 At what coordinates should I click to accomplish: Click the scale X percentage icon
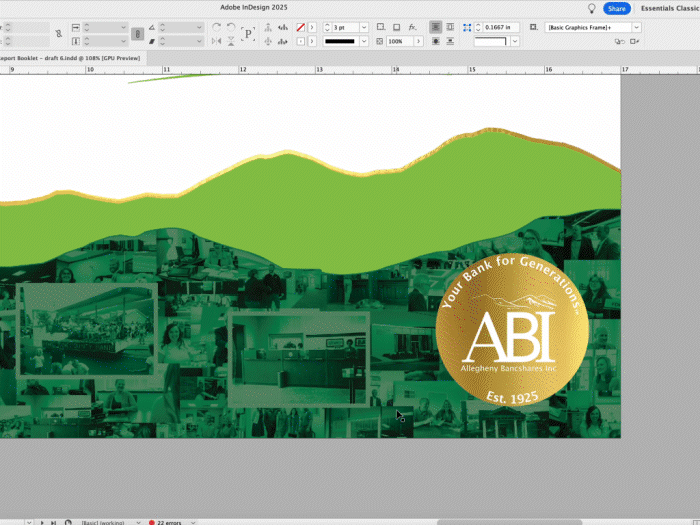(x=75, y=28)
